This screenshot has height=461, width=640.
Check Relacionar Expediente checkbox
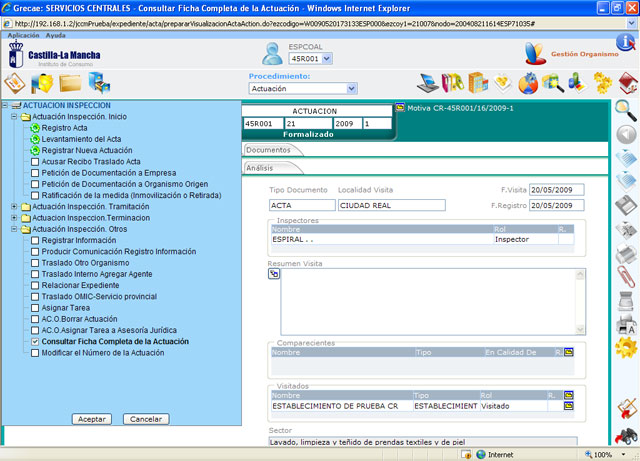[x=35, y=285]
